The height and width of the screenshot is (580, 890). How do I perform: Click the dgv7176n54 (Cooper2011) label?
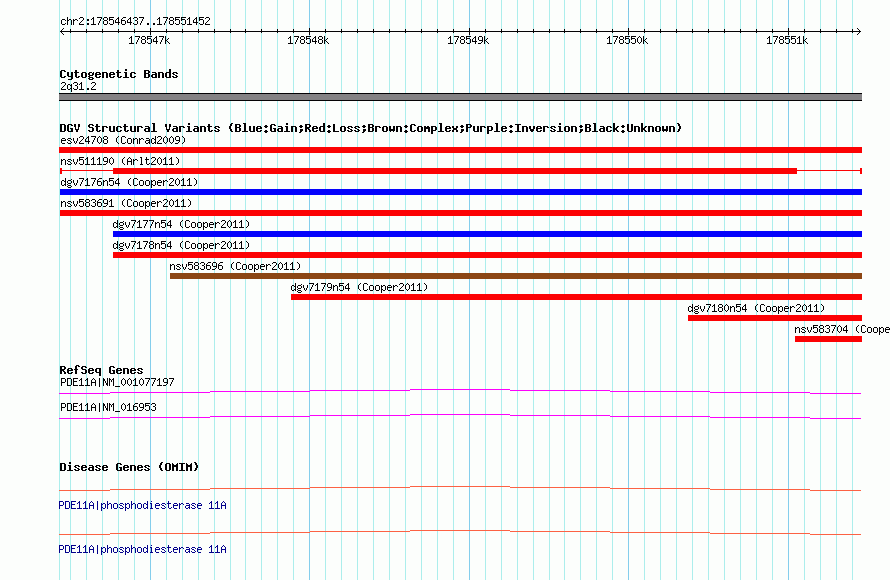[x=129, y=182]
